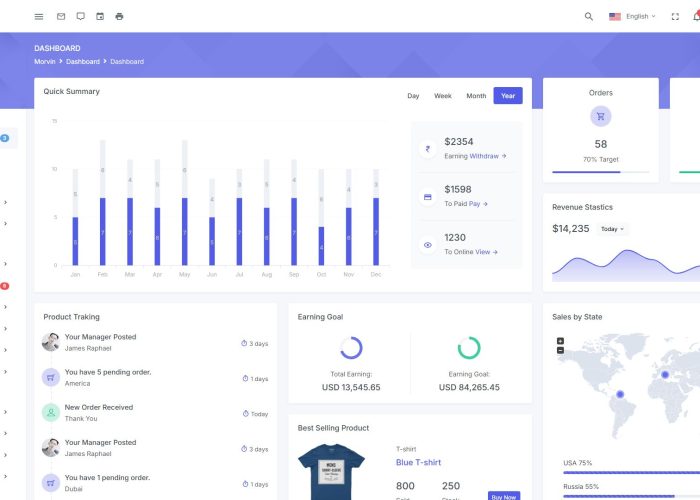
Task: Click the To Online View link
Action: pyautogui.click(x=486, y=252)
